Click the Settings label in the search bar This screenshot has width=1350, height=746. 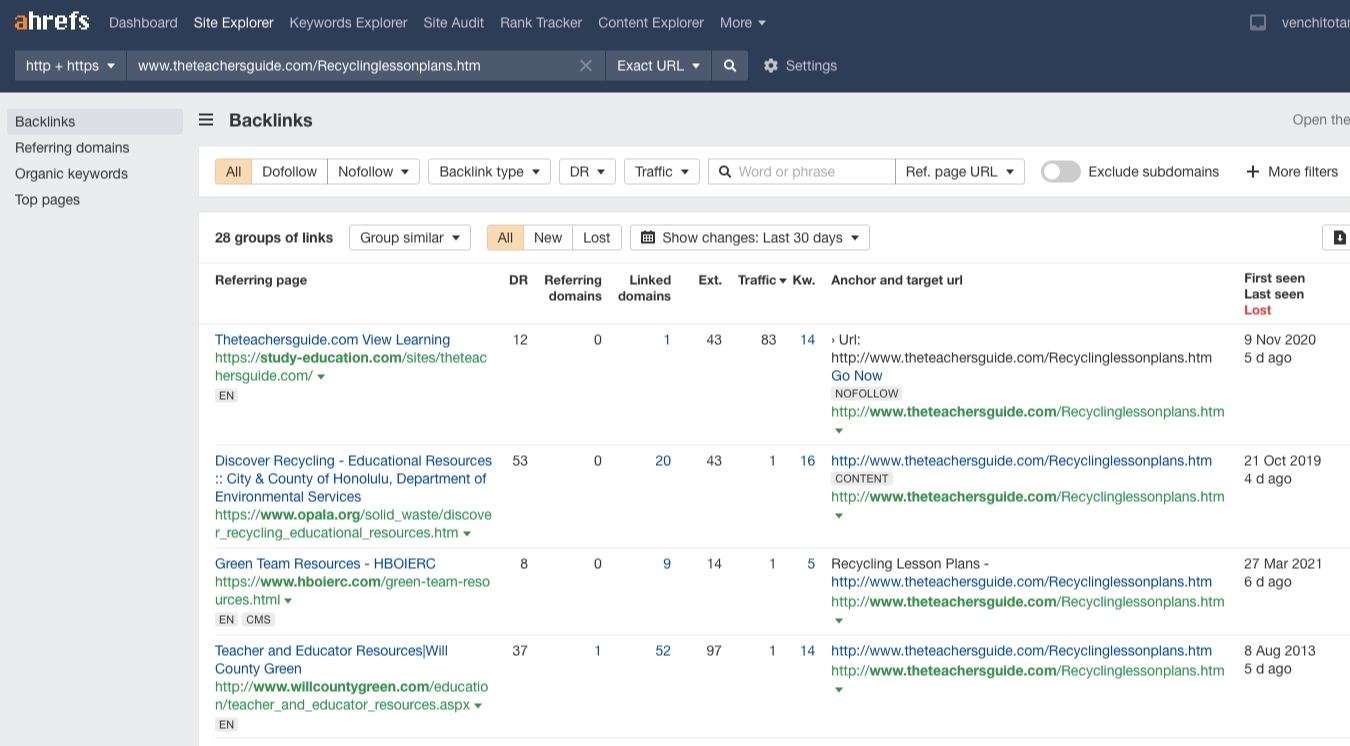point(811,66)
